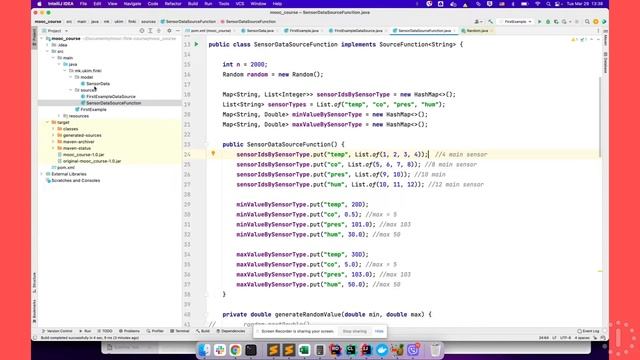This screenshot has width=640, height=360.
Task: Collapse all items in Project tree
Action: coord(159,31)
